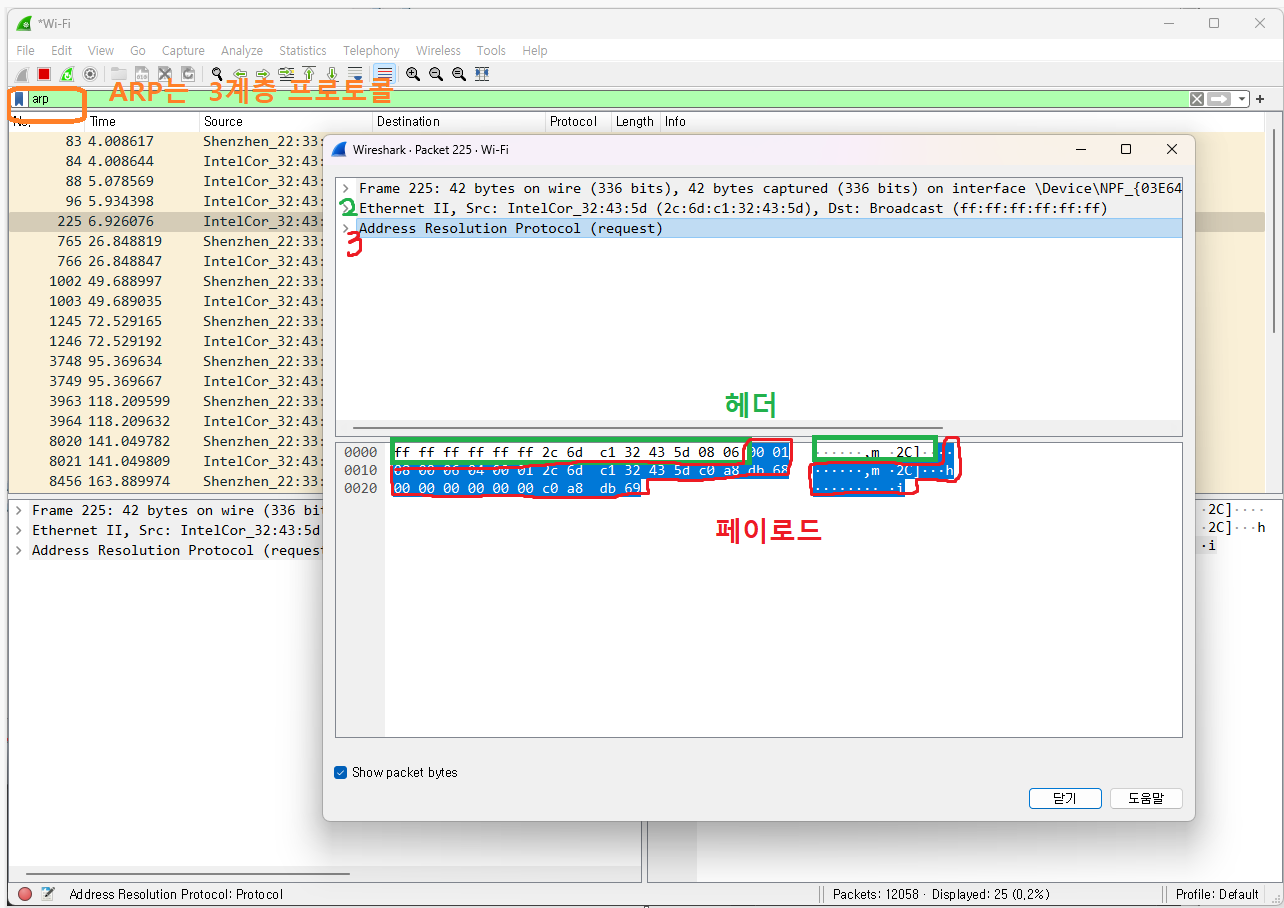Image resolution: width=1284 pixels, height=908 pixels.
Task: Apply the display filter arrow button
Action: (1219, 99)
